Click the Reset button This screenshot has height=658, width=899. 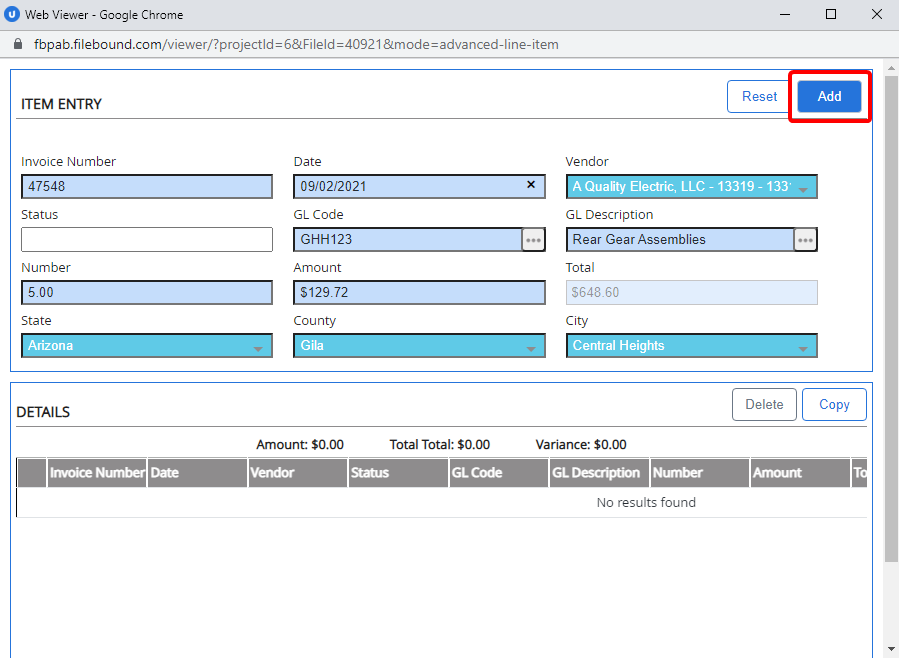tap(759, 97)
